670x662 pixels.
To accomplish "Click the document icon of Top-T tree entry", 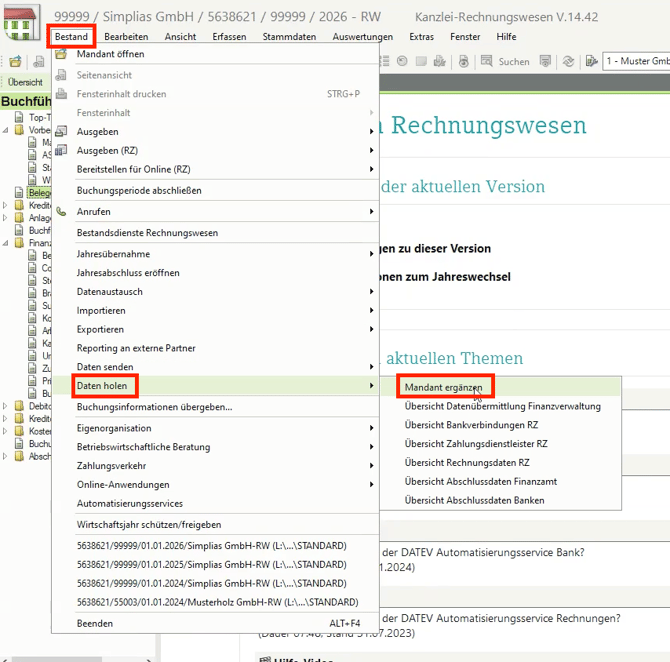I will 19,117.
